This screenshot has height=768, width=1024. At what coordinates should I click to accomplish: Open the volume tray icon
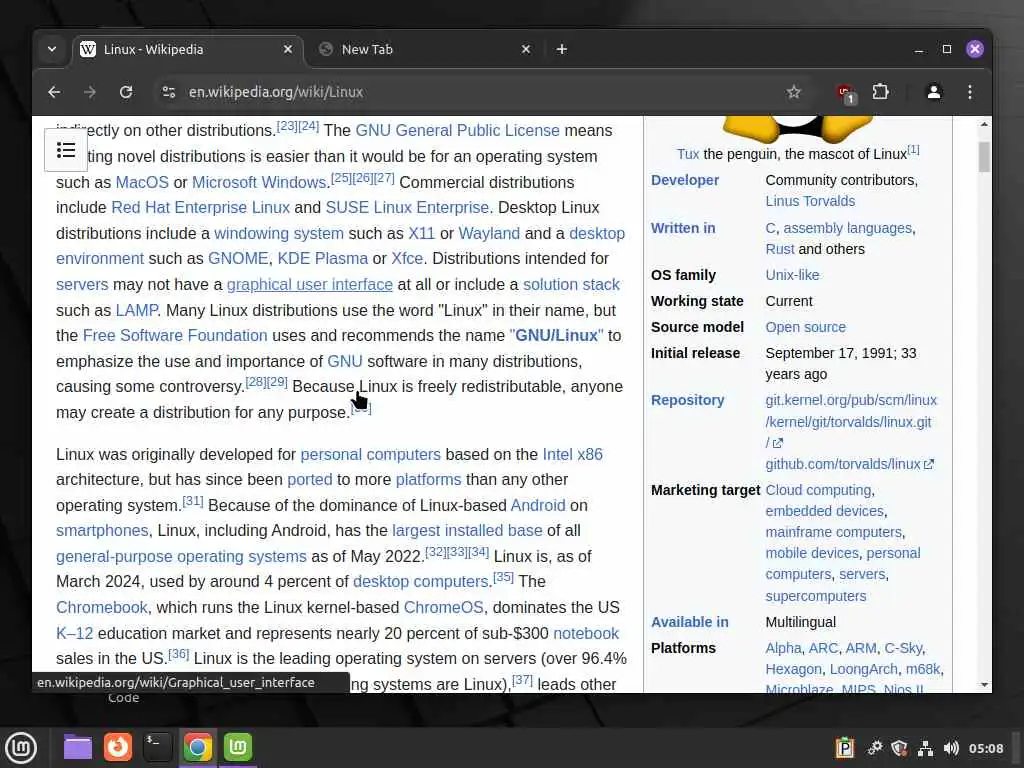pyautogui.click(x=951, y=748)
